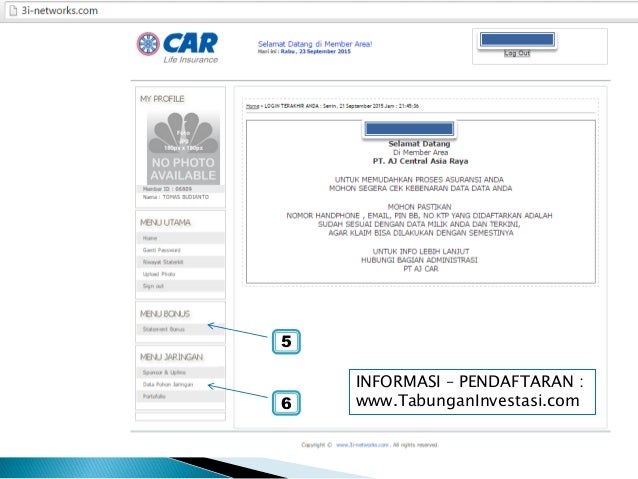638x479 pixels.
Task: Click the LOGIN TERAKHIR ANDA text
Action: pyautogui.click(x=342, y=106)
